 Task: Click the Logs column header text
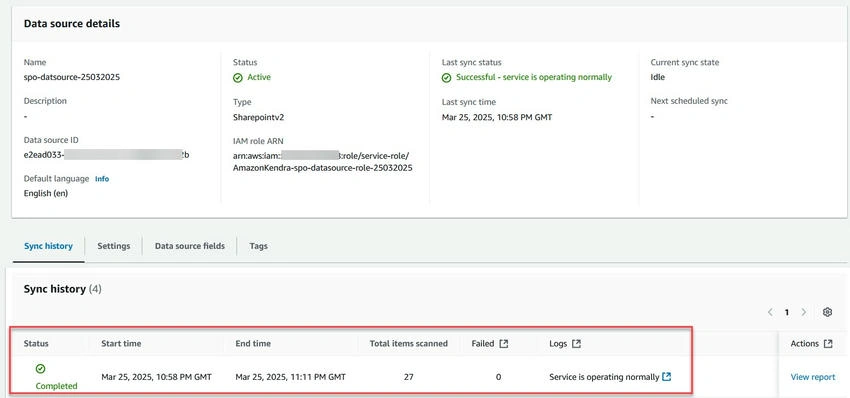pyautogui.click(x=558, y=343)
